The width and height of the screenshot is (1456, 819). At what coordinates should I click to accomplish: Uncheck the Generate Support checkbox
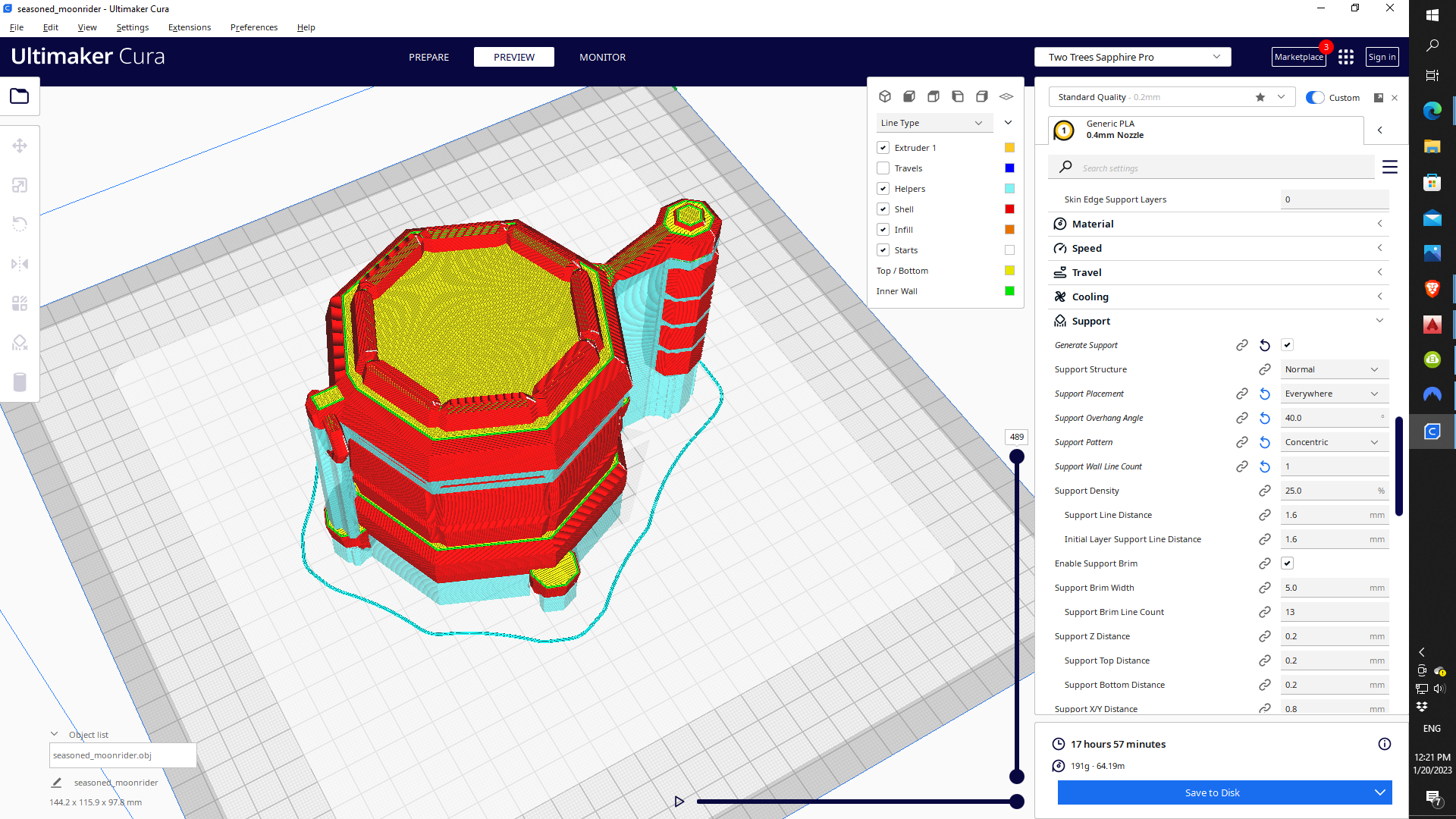pyautogui.click(x=1287, y=345)
